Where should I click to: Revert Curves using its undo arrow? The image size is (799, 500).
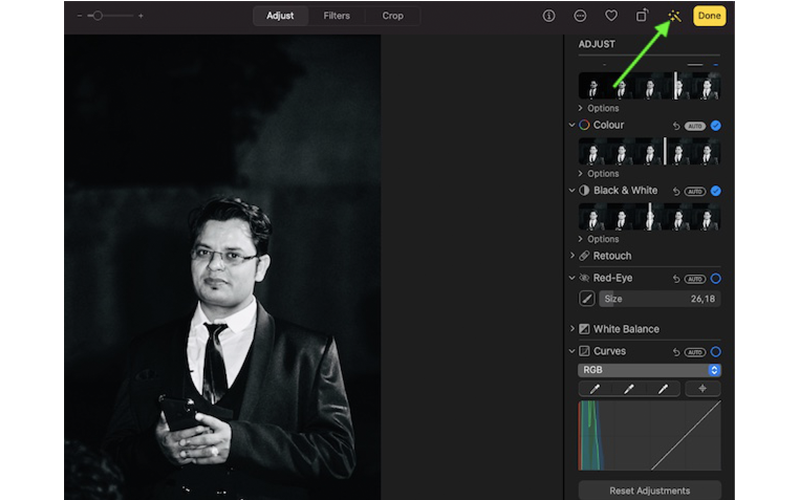tap(676, 352)
